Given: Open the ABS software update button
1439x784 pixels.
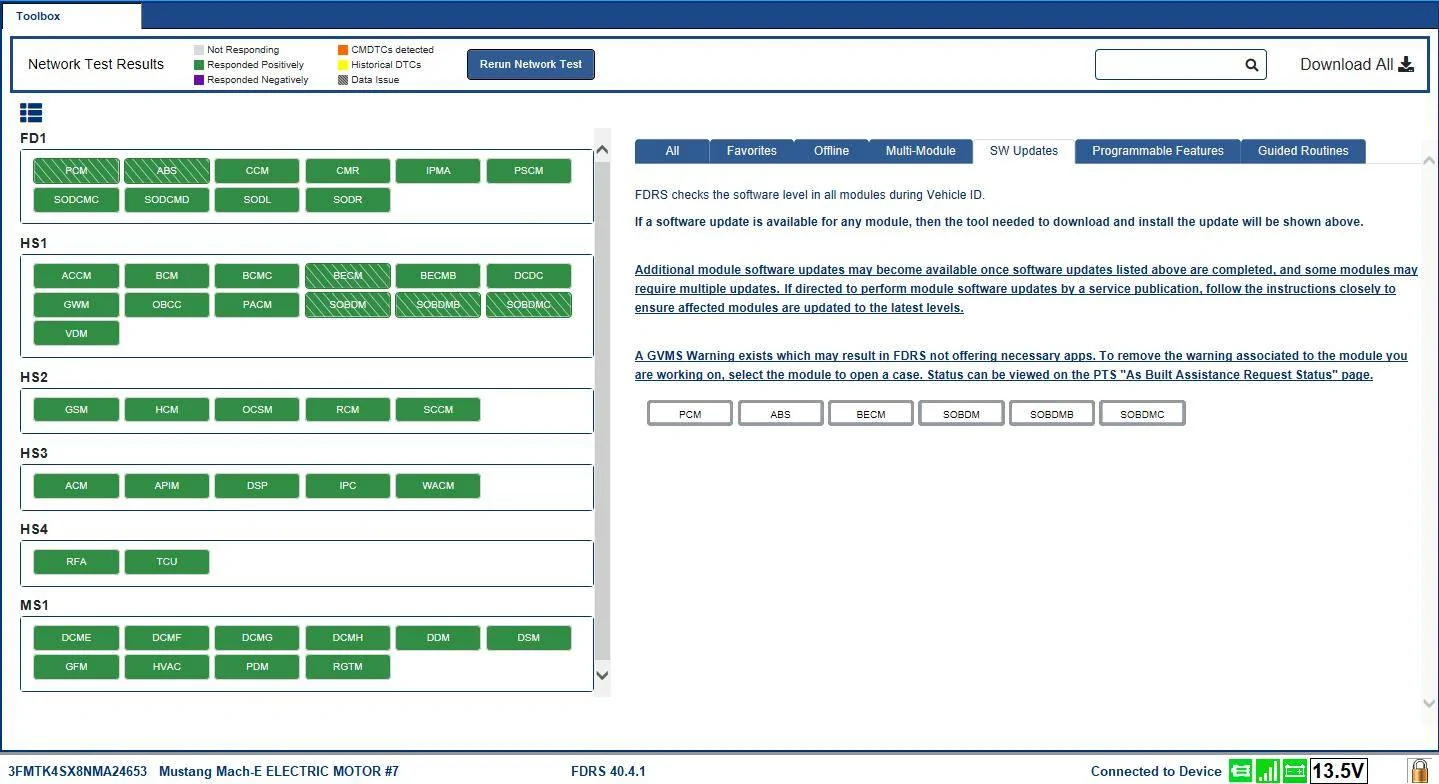Looking at the screenshot, I should coord(780,414).
